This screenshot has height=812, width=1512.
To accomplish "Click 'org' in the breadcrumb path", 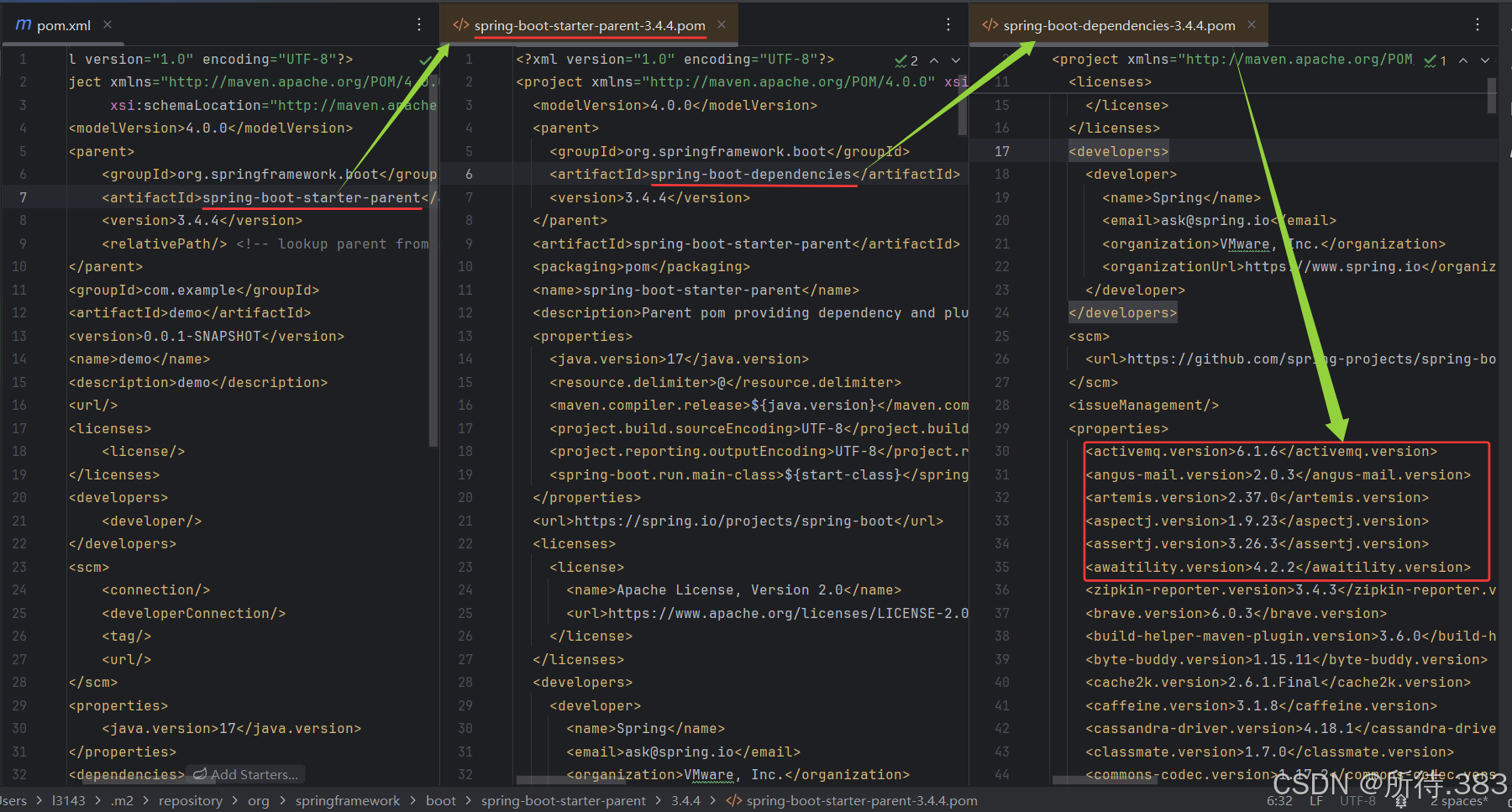I will [x=259, y=801].
